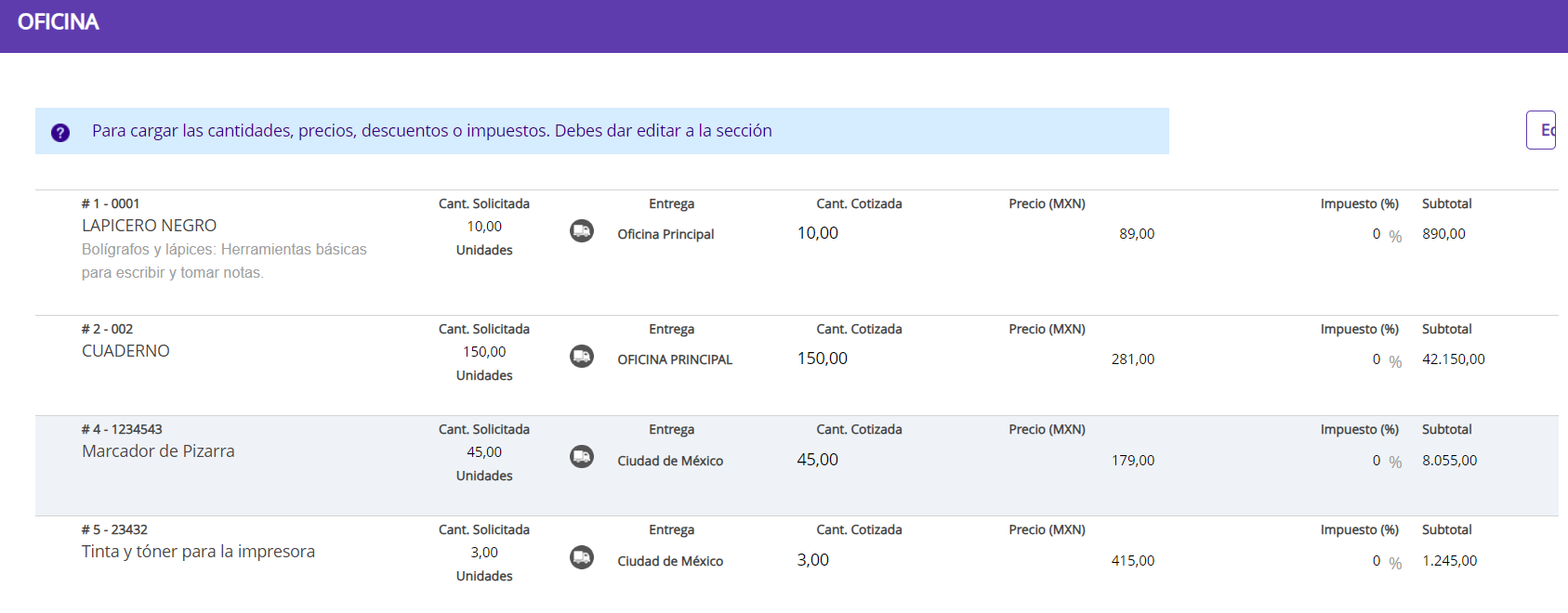This screenshot has height=613, width=1568.
Task: Click quoted quantity 10,00 for LAPICERO NEGRO
Action: pyautogui.click(x=818, y=233)
